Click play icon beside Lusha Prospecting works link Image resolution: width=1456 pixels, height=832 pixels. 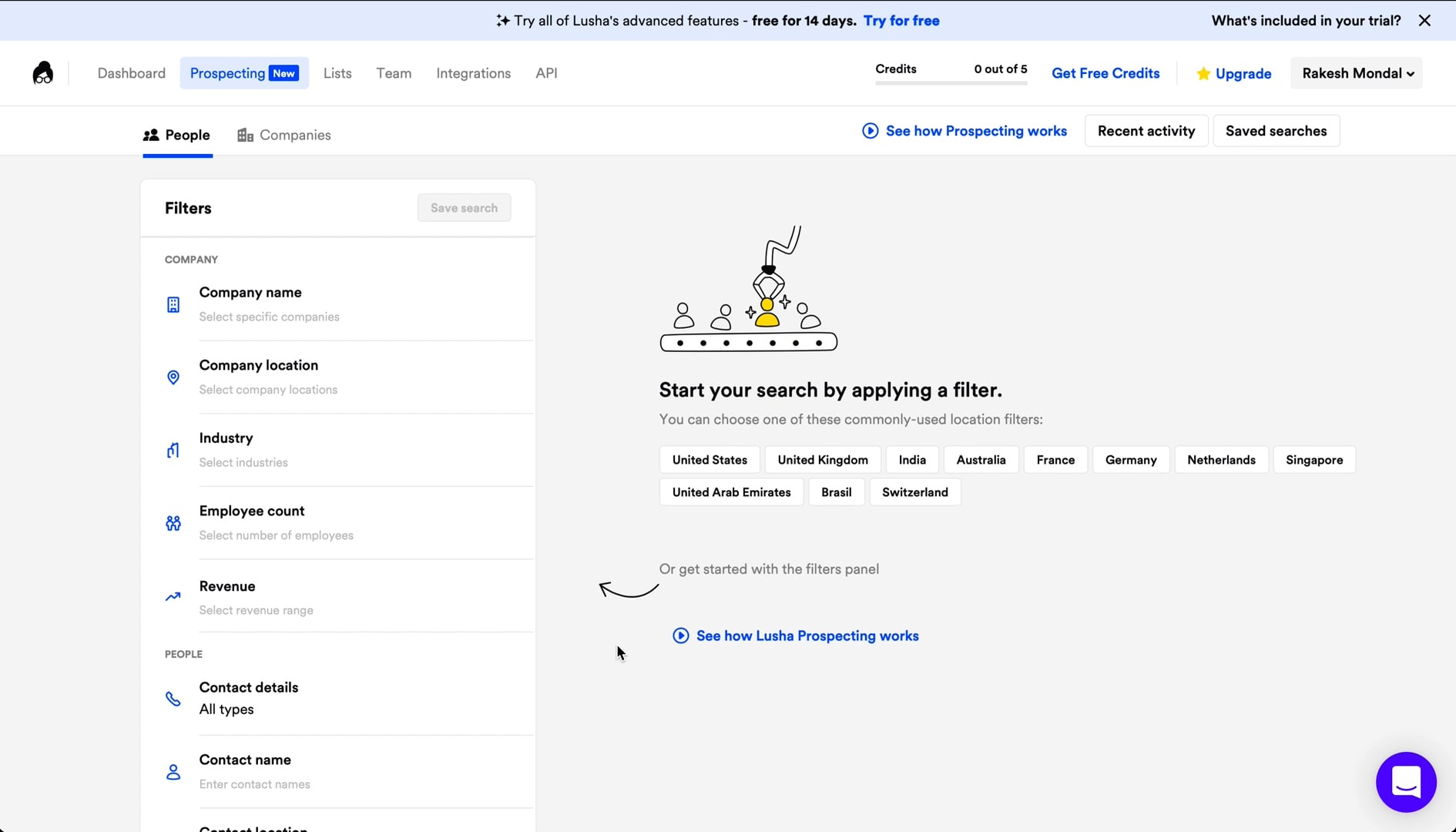tap(680, 636)
